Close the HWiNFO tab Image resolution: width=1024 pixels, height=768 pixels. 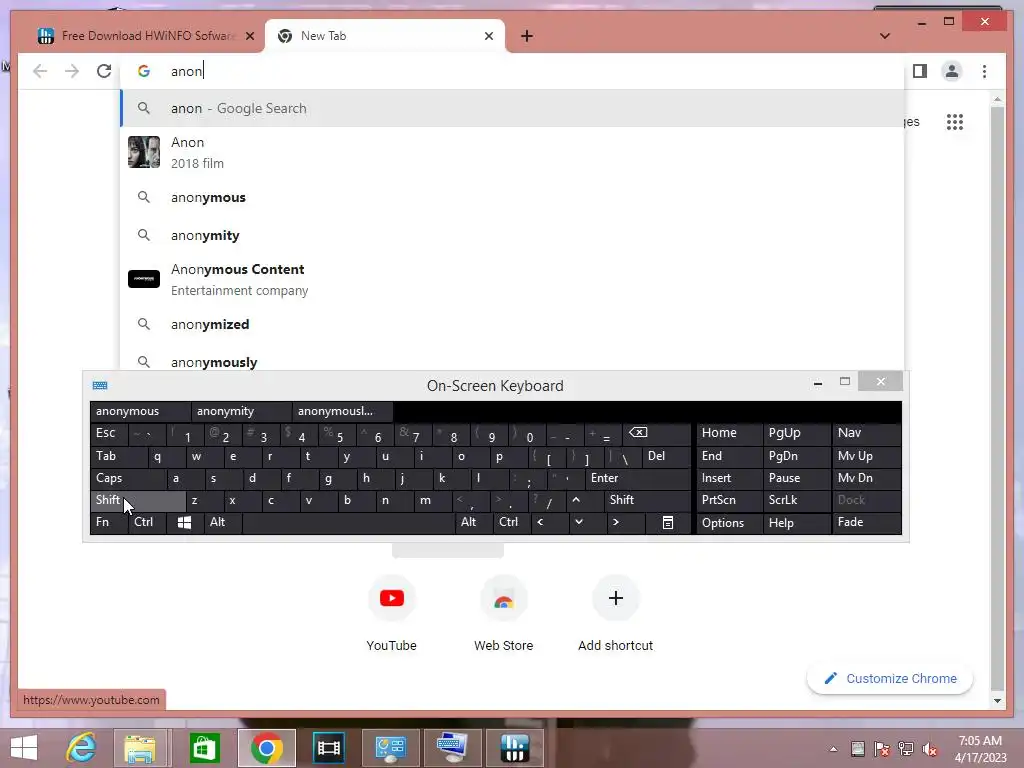pyautogui.click(x=249, y=36)
